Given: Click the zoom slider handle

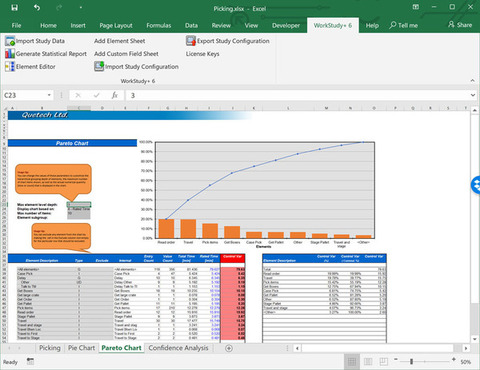Looking at the screenshot, I should click(x=412, y=361).
